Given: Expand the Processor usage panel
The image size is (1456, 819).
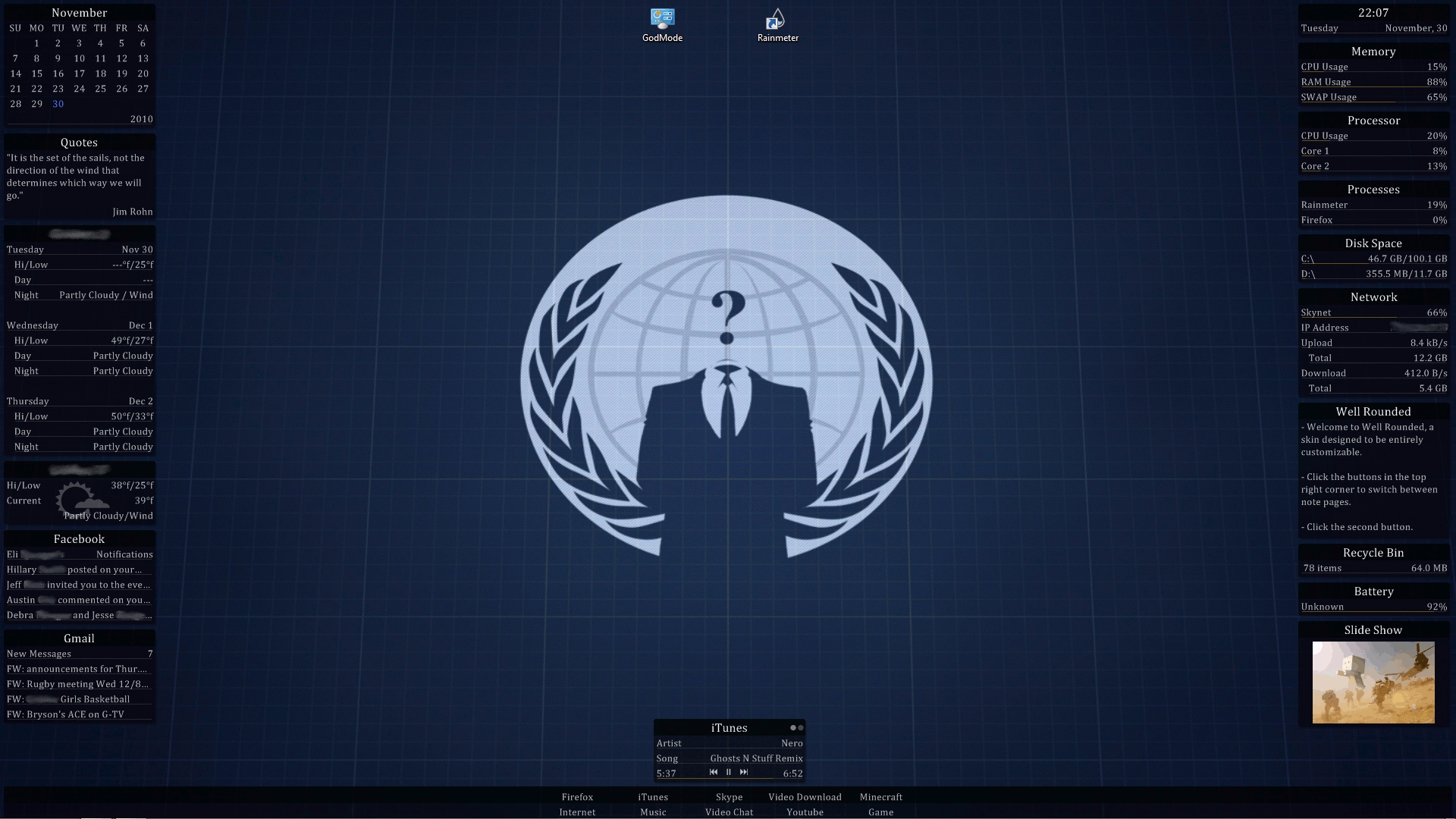Looking at the screenshot, I should click(x=1373, y=120).
